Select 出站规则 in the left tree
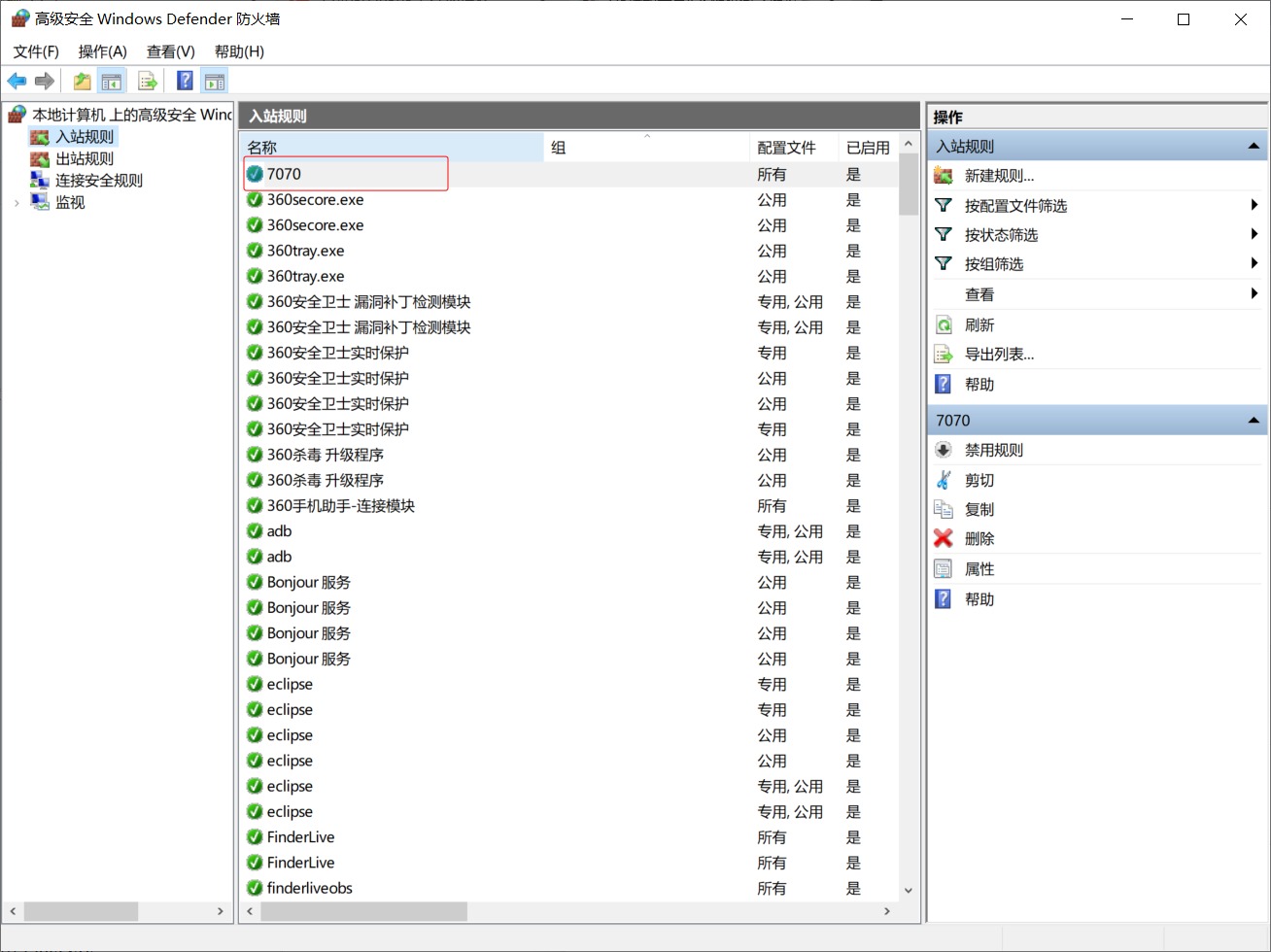Viewport: 1271px width, 952px height. point(85,158)
